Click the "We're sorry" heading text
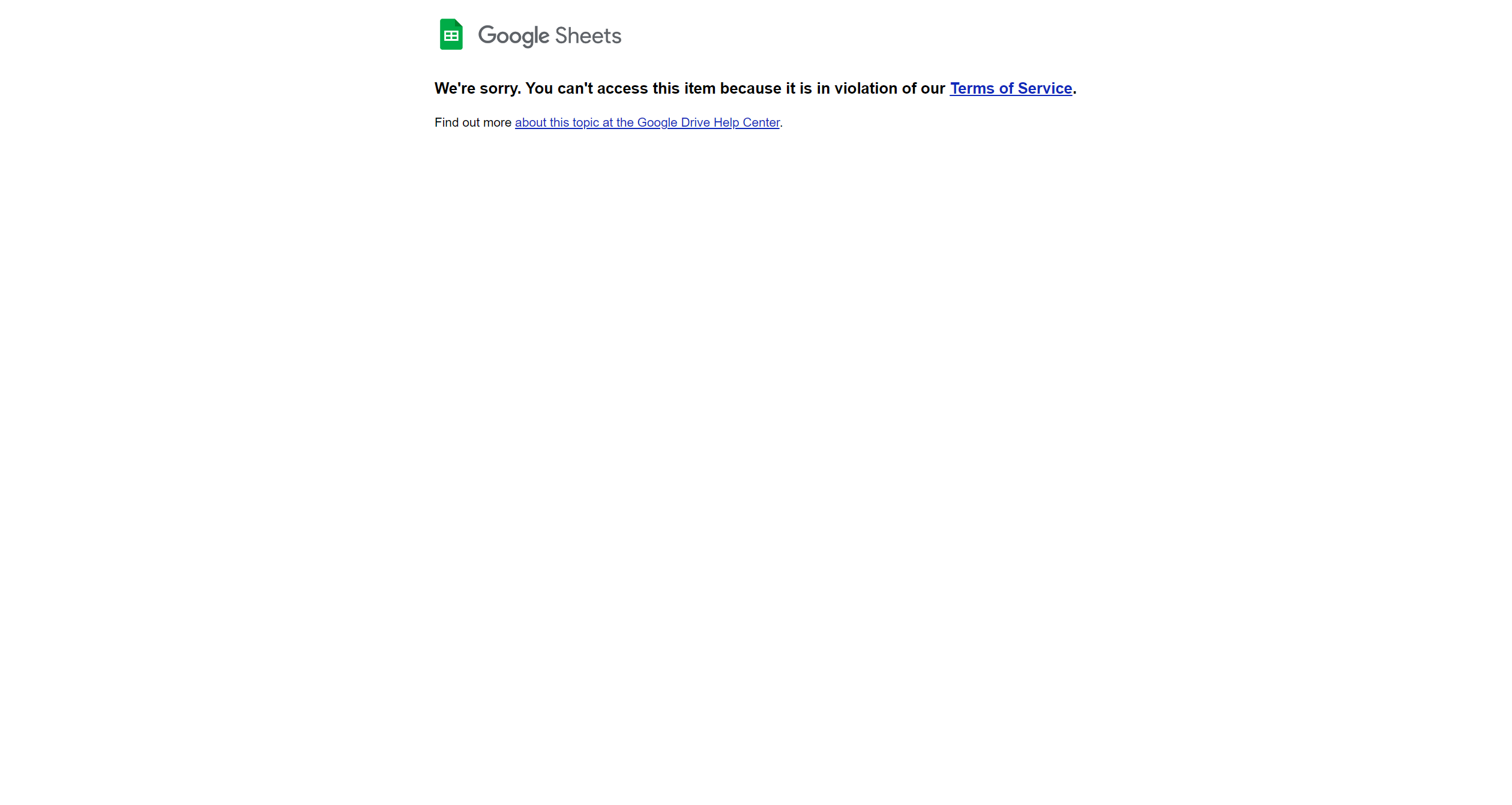Image resolution: width=1512 pixels, height=805 pixels. coord(477,88)
